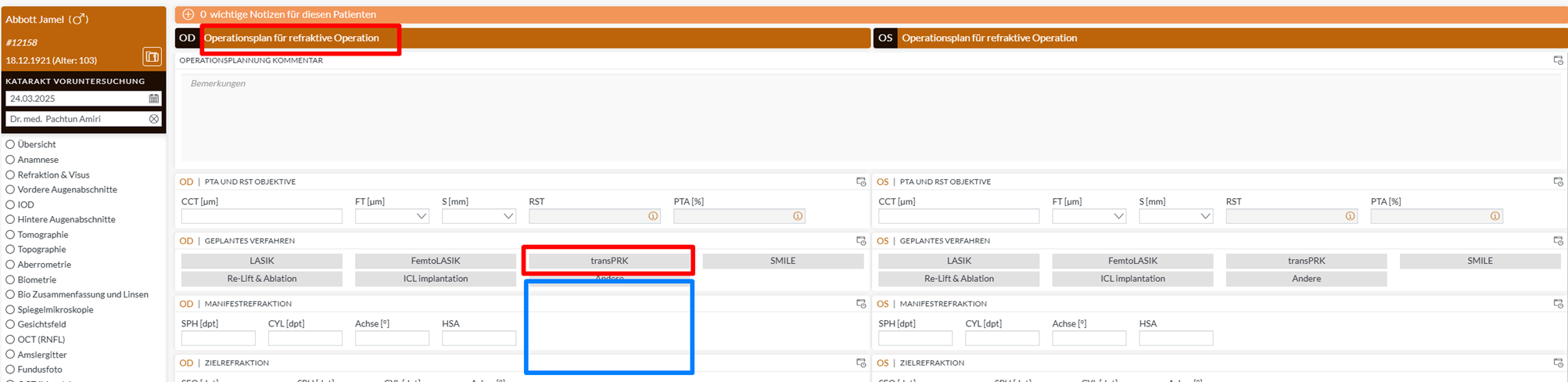Select the OD Operationsplan für refraktive Operation header
The width and height of the screenshot is (1568, 382).
(x=292, y=38)
